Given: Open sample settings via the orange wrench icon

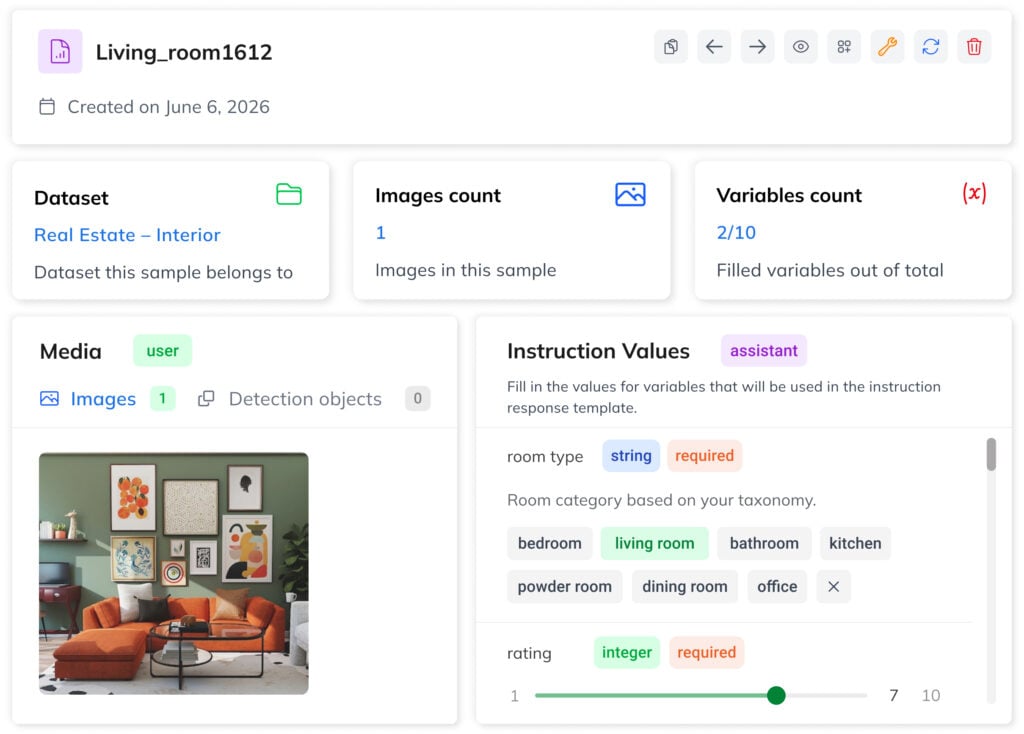Looking at the screenshot, I should click(x=888, y=46).
